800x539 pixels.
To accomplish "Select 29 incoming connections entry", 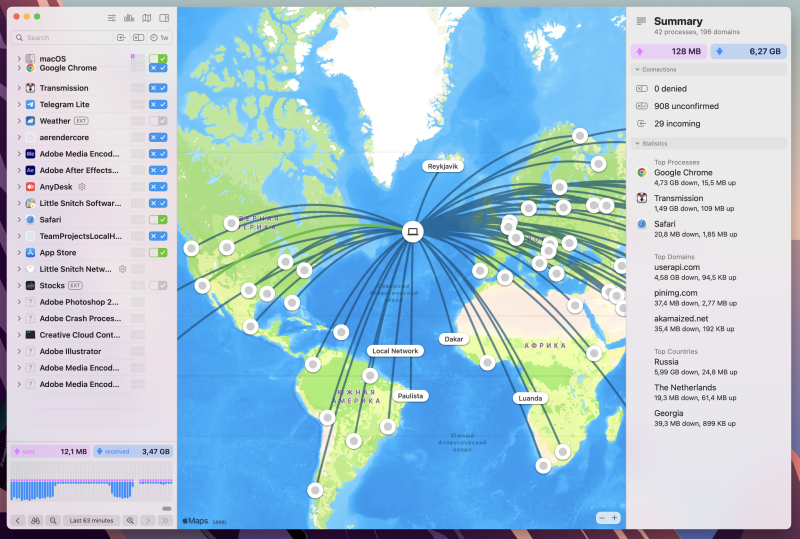I will 677,124.
